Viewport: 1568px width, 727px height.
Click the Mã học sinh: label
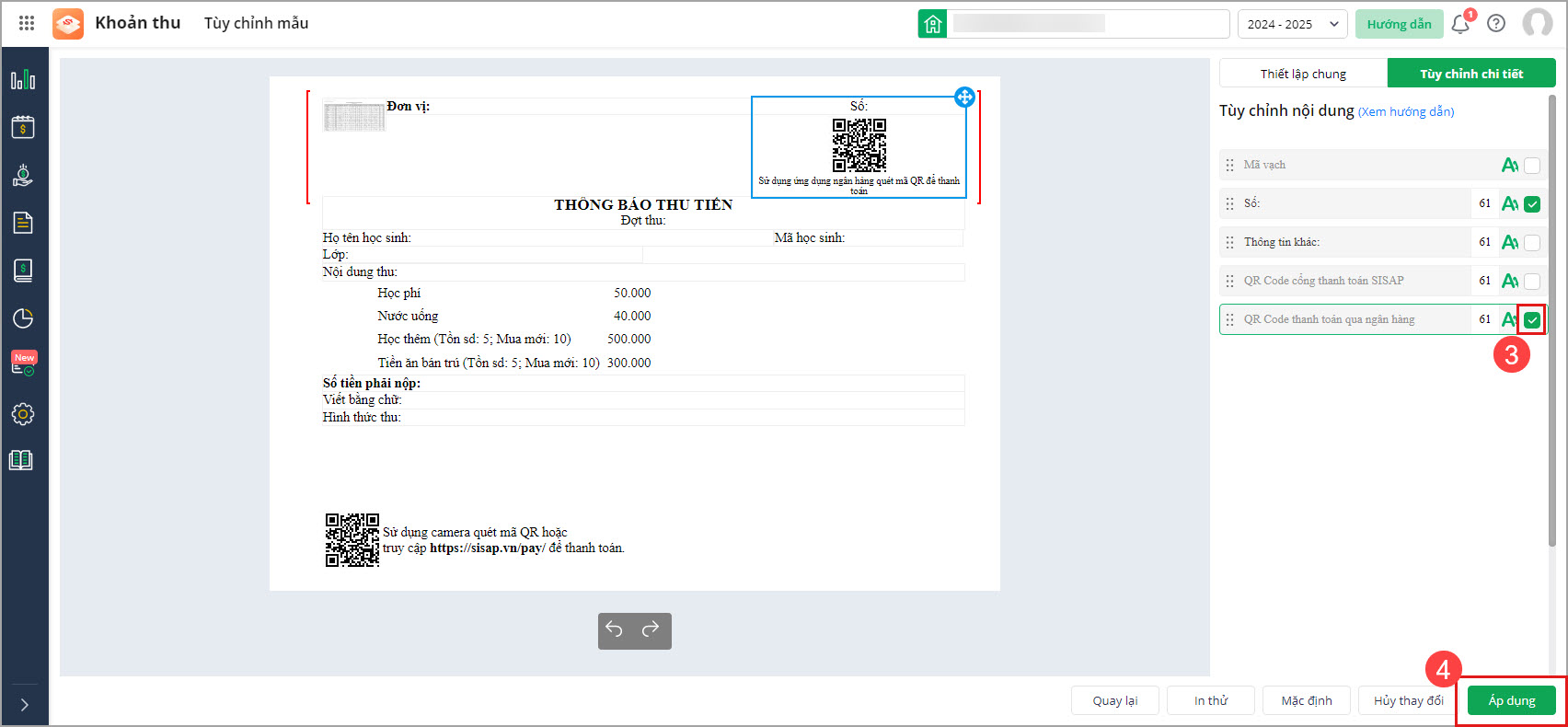pyautogui.click(x=810, y=237)
